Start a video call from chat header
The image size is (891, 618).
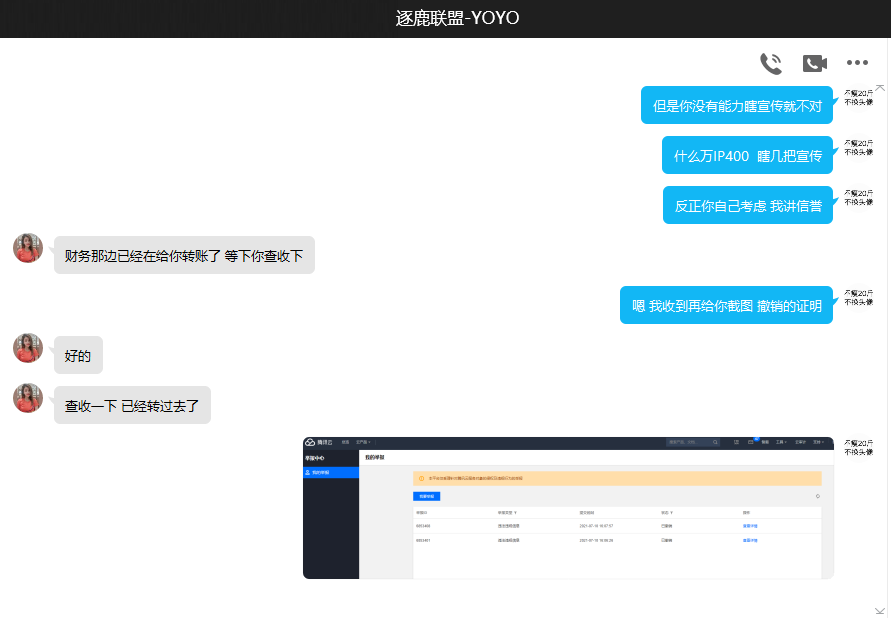[x=814, y=64]
